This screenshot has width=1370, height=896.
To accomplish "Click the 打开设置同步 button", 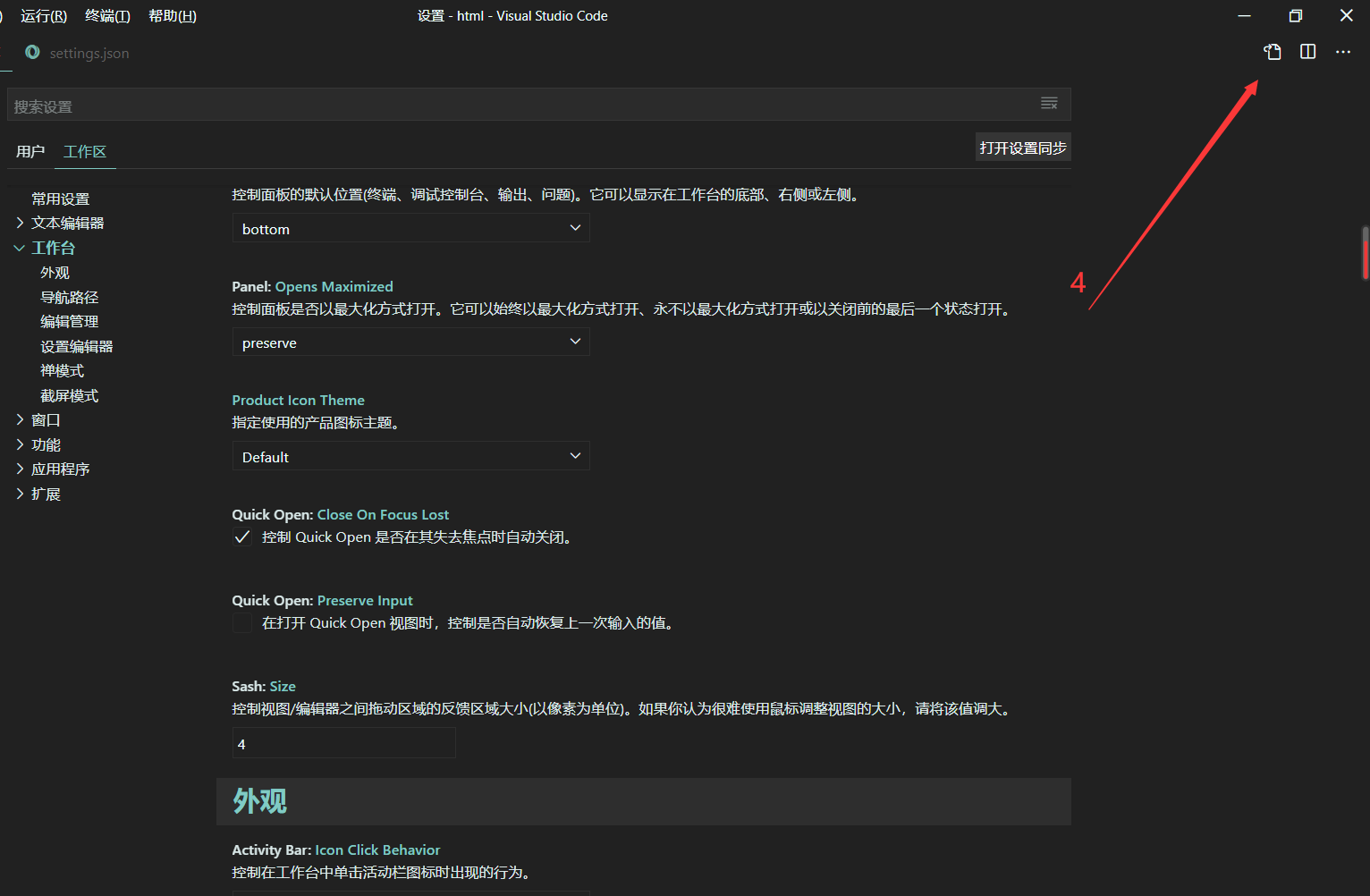I will [1022, 147].
